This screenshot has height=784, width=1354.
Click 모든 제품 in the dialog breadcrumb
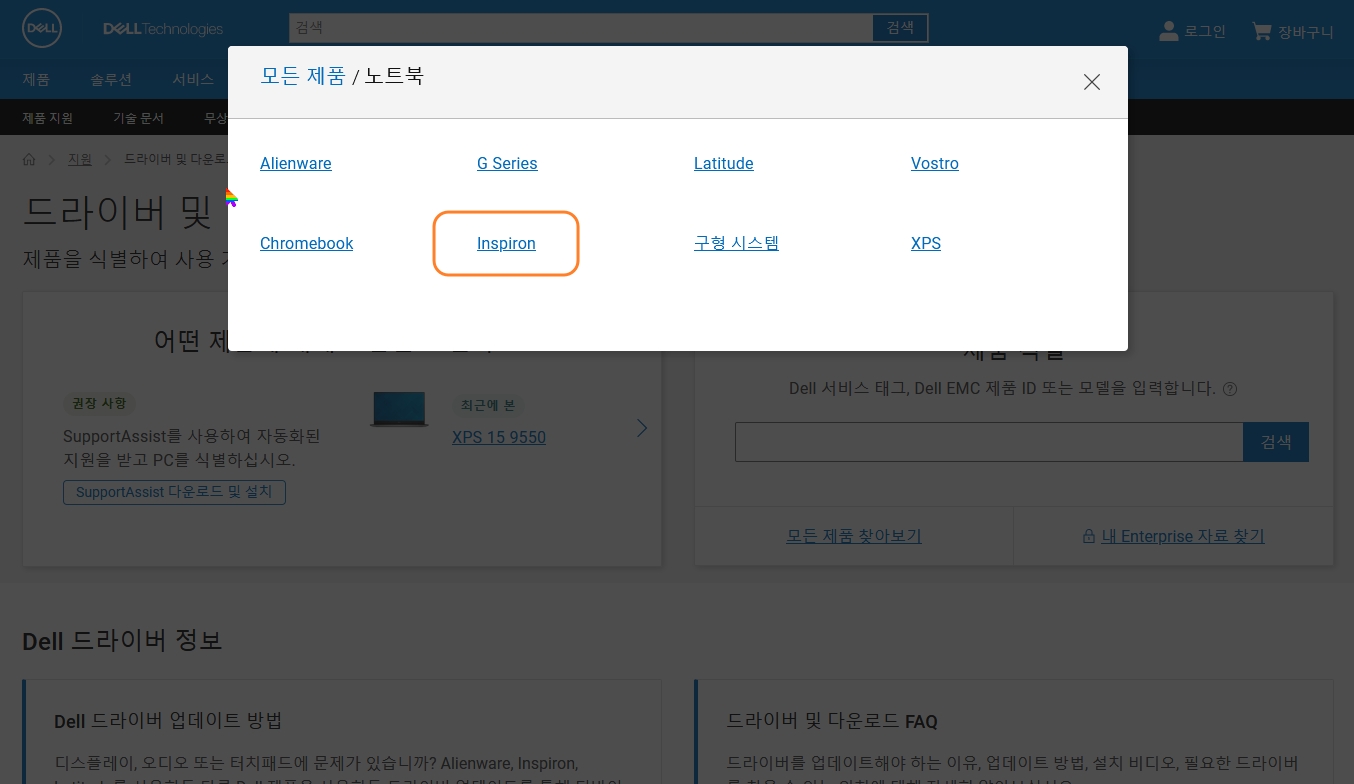[x=303, y=76]
